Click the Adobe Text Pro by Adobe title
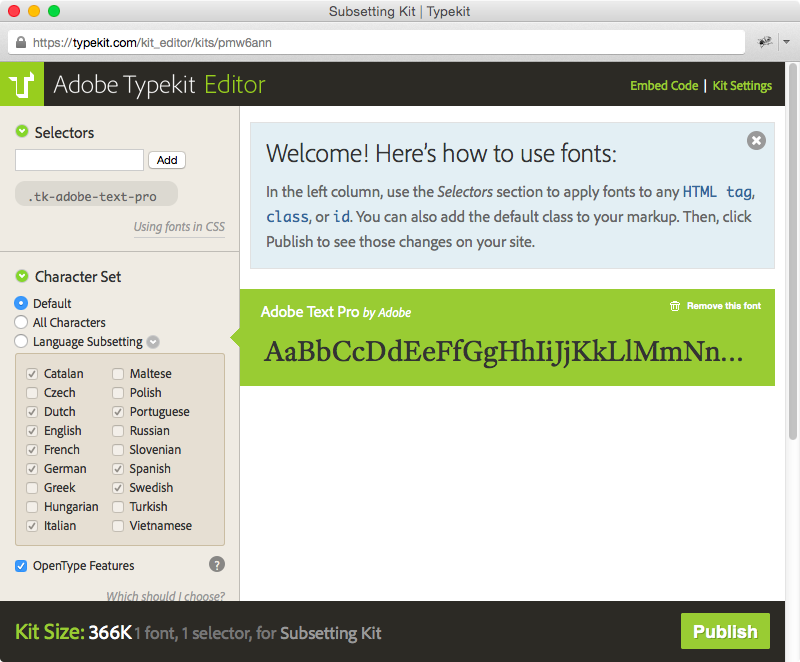 click(336, 312)
